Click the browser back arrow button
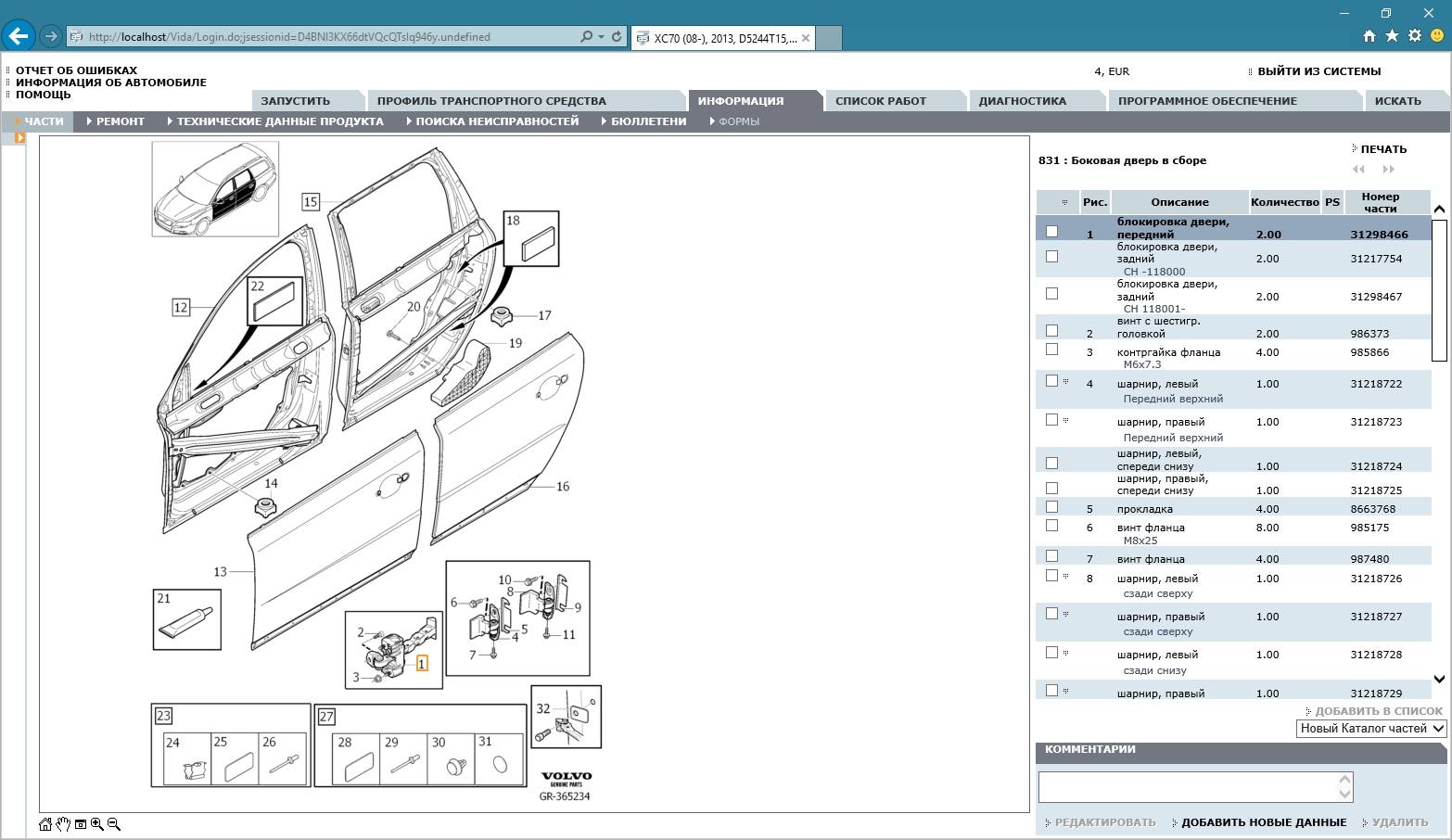 (19, 37)
